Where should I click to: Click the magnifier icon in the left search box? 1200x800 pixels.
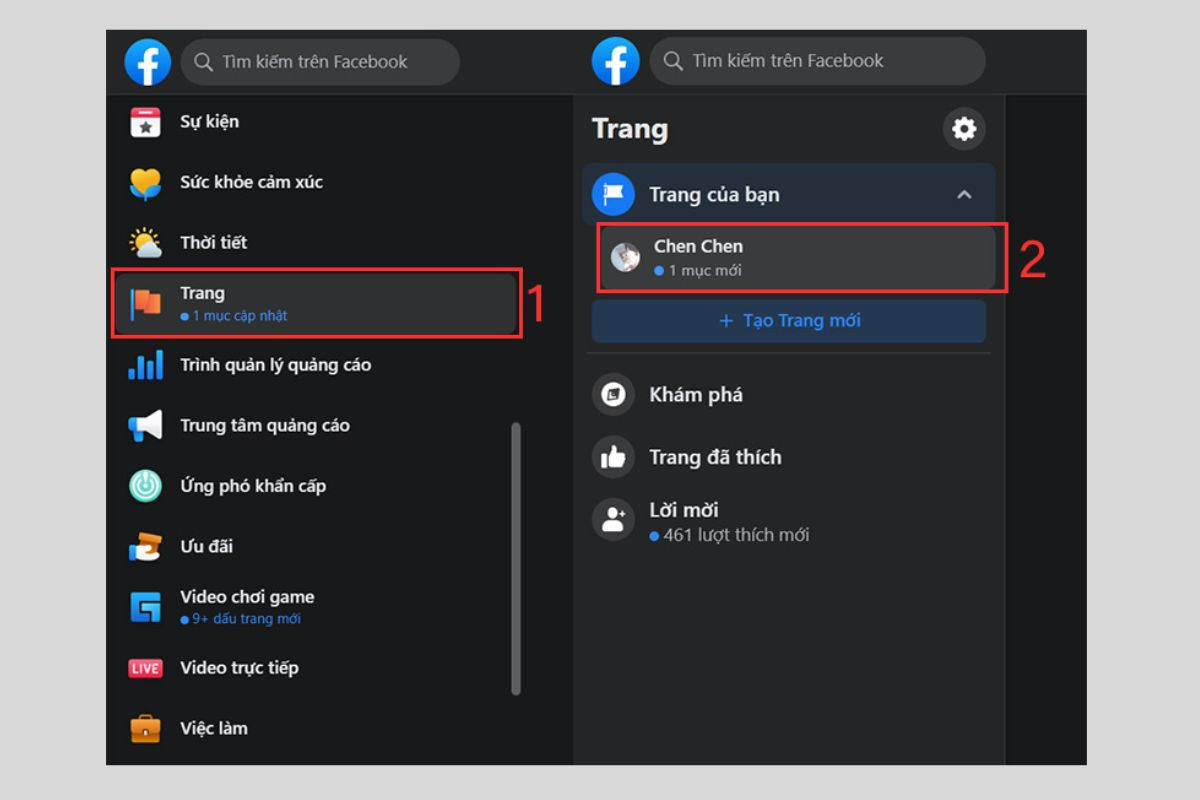tap(203, 62)
